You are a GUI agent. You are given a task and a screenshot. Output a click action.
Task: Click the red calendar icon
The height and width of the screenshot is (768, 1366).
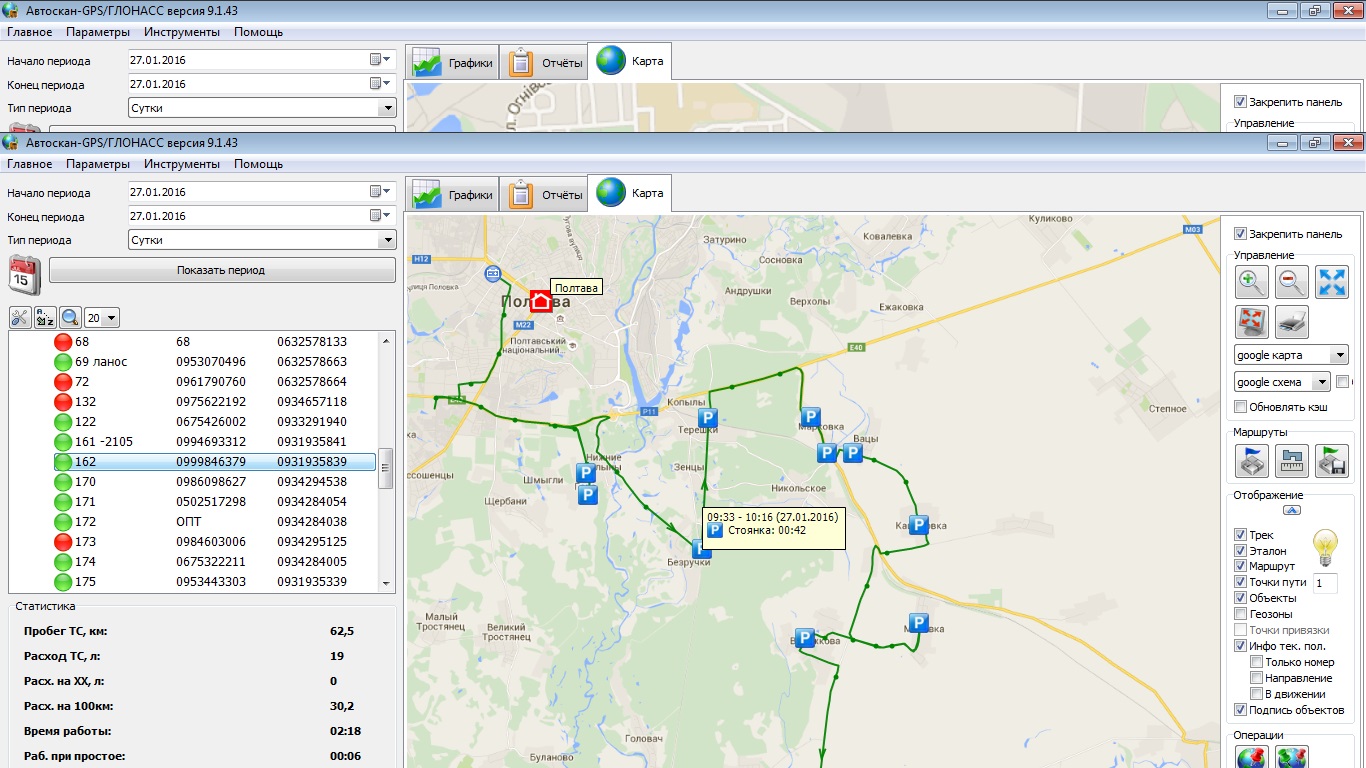[x=25, y=273]
